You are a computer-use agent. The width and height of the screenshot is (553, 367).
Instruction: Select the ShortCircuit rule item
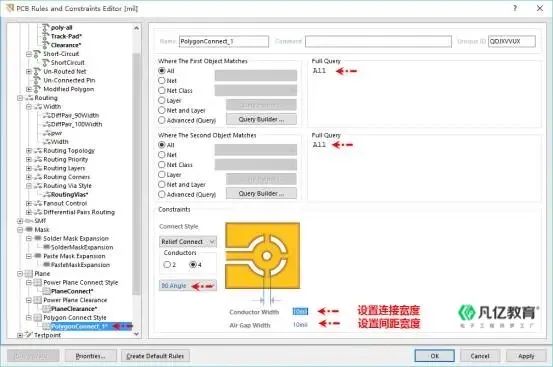tap(68, 63)
